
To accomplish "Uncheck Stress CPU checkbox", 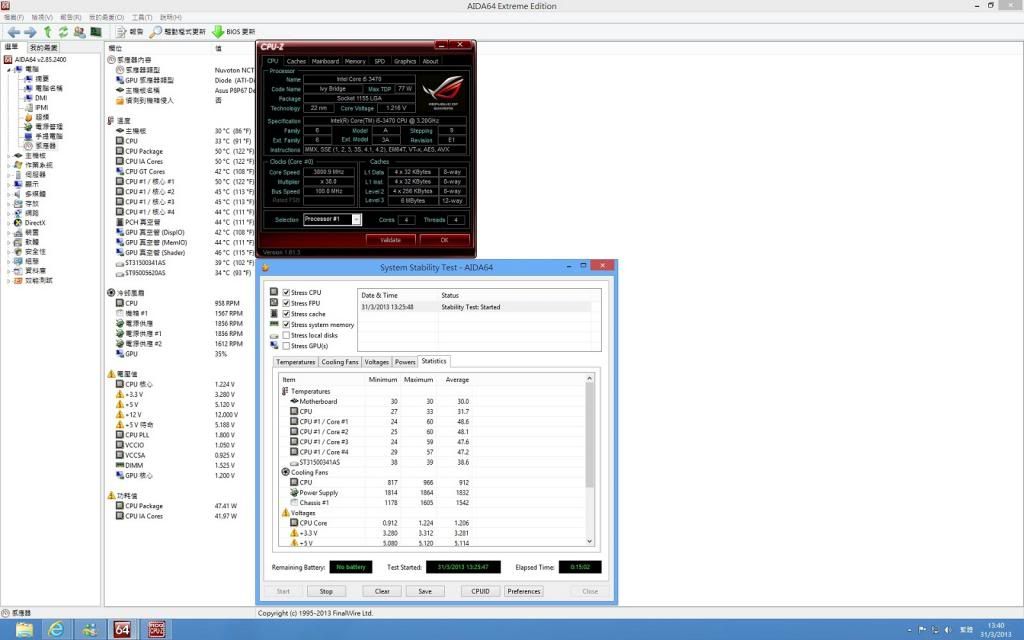I will [286, 293].
